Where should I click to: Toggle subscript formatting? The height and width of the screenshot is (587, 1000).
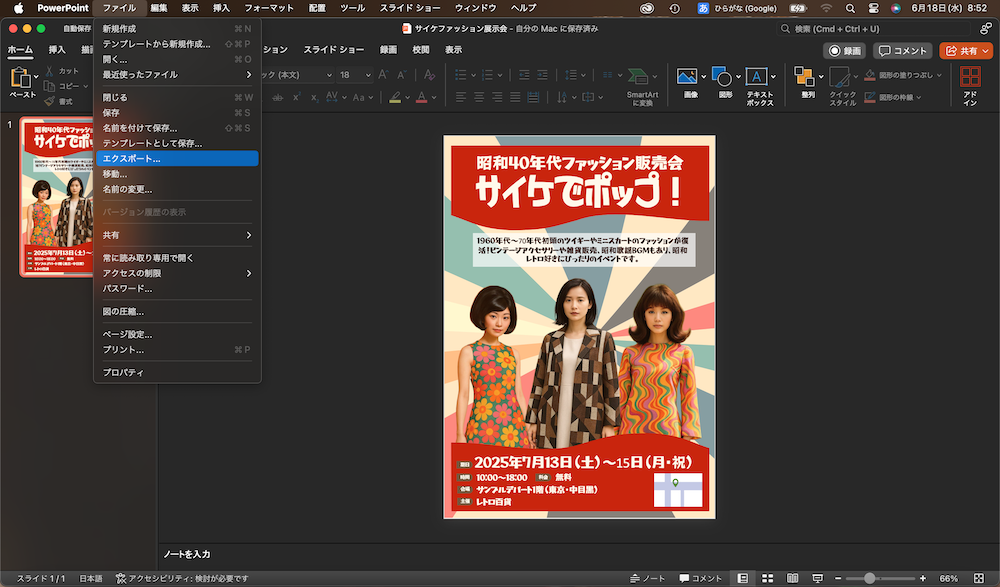(314, 97)
